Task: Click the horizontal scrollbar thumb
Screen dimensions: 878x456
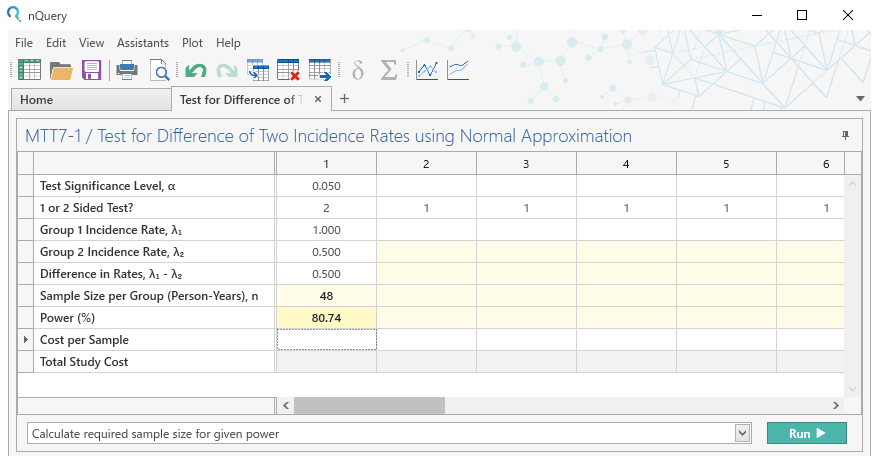Action: (369, 405)
